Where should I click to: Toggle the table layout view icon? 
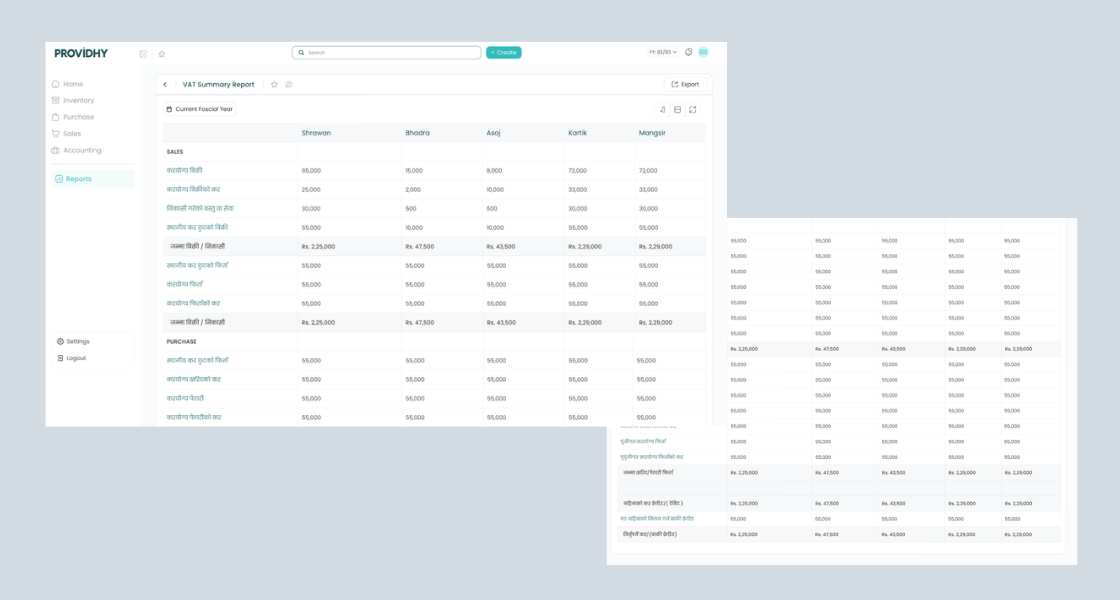(x=677, y=110)
